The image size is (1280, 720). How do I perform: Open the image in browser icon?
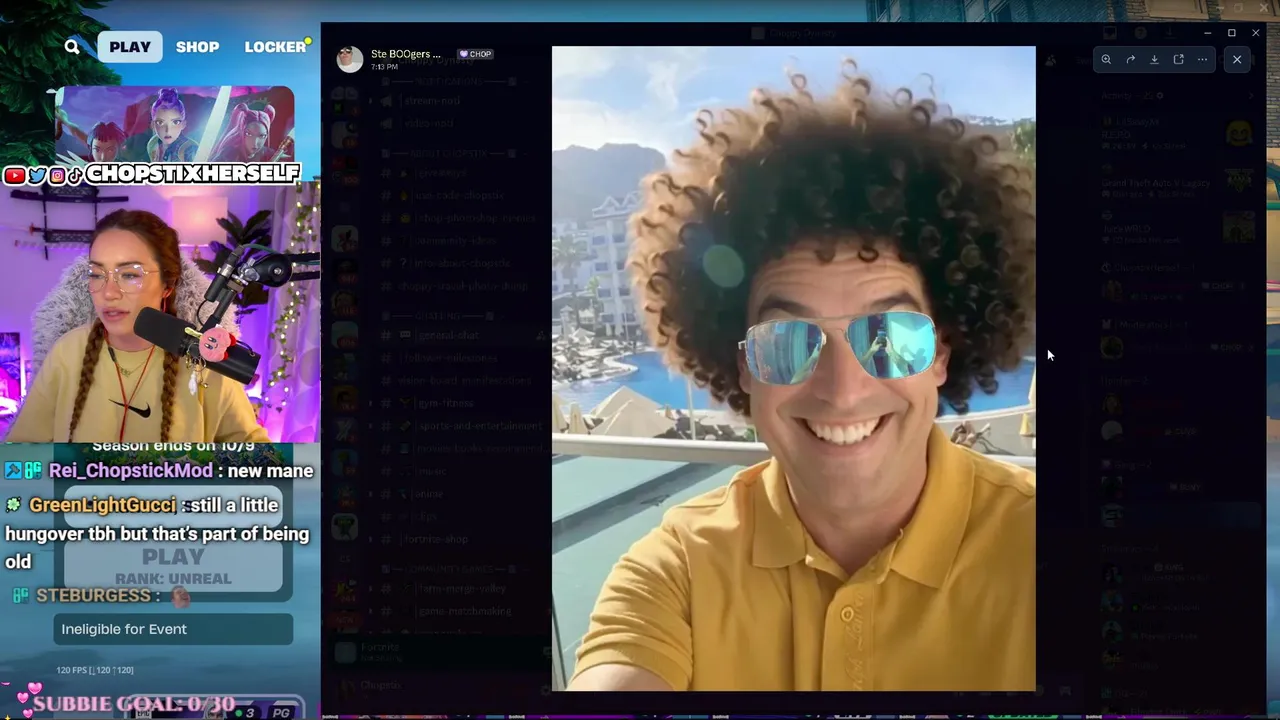1178,60
